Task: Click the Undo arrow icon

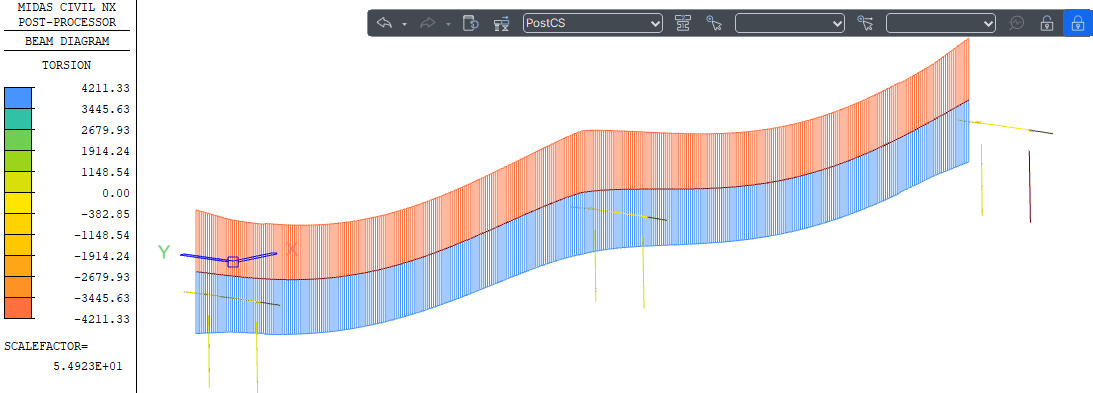Action: pos(385,23)
